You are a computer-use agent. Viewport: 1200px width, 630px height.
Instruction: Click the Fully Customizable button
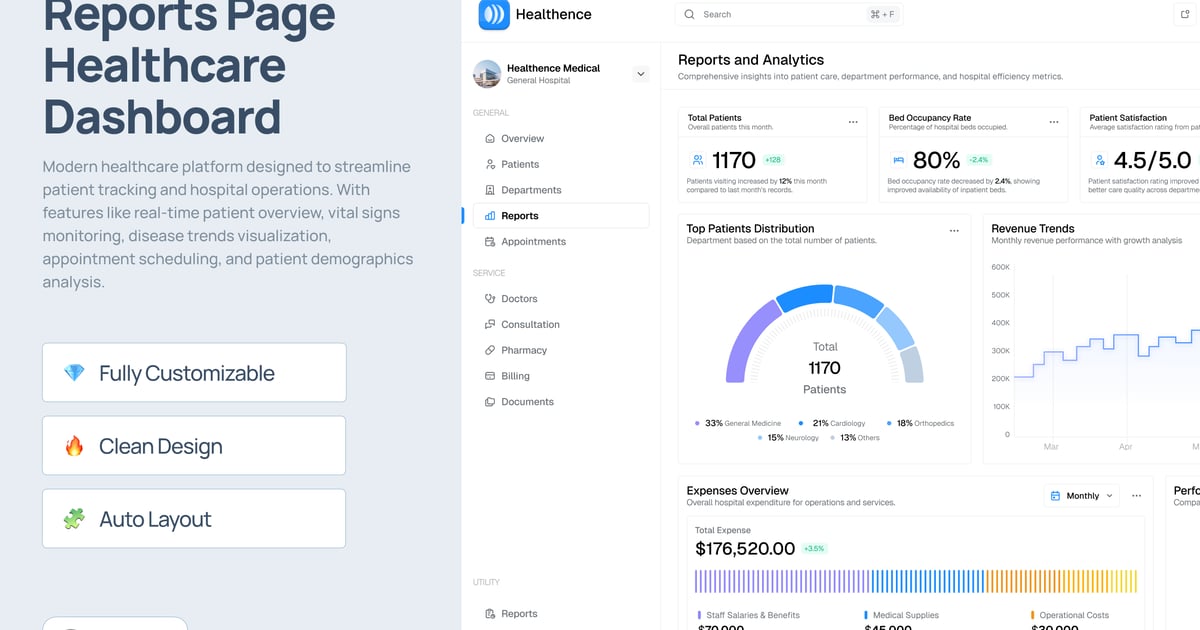(194, 371)
